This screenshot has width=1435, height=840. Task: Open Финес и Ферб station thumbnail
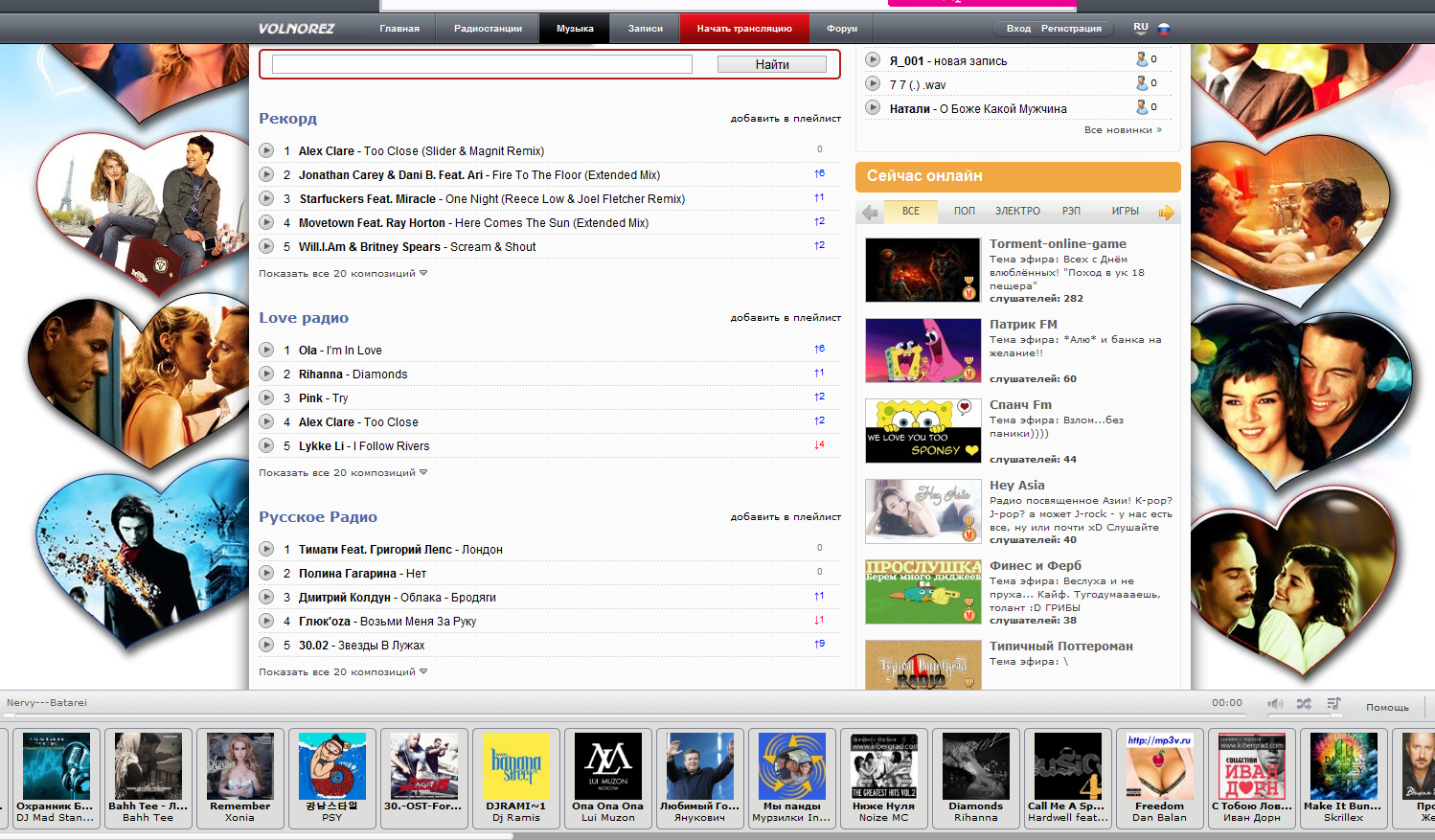(x=922, y=592)
